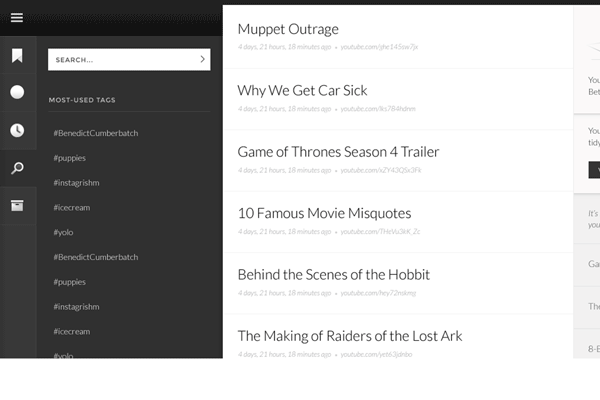Choose the first #instagrishm tag
This screenshot has width=600, height=400.
pyautogui.click(x=76, y=183)
